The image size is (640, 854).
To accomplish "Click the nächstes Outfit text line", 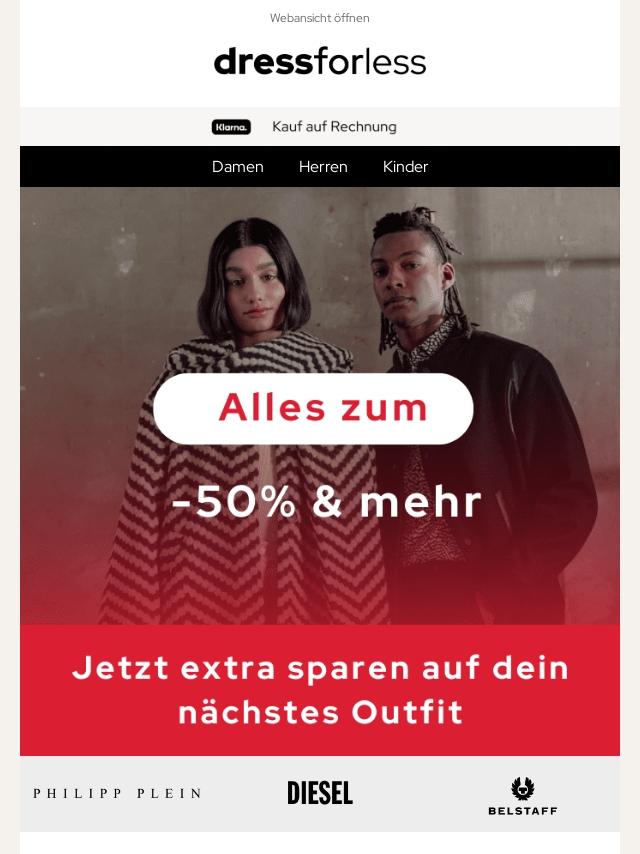I will tap(320, 712).
